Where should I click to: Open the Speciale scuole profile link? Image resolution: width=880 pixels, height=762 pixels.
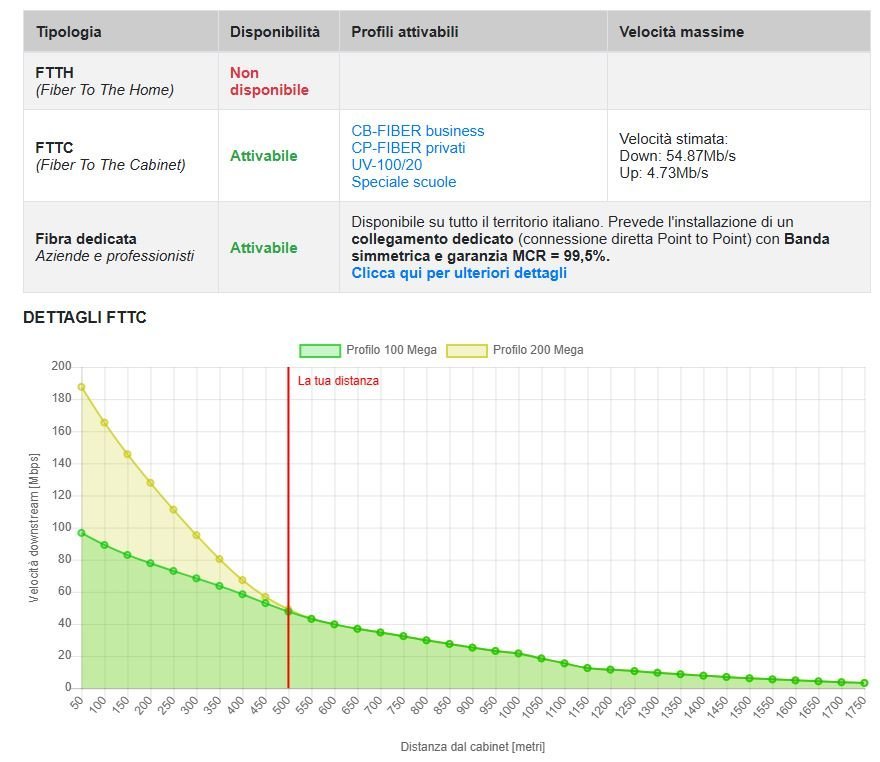tap(403, 182)
